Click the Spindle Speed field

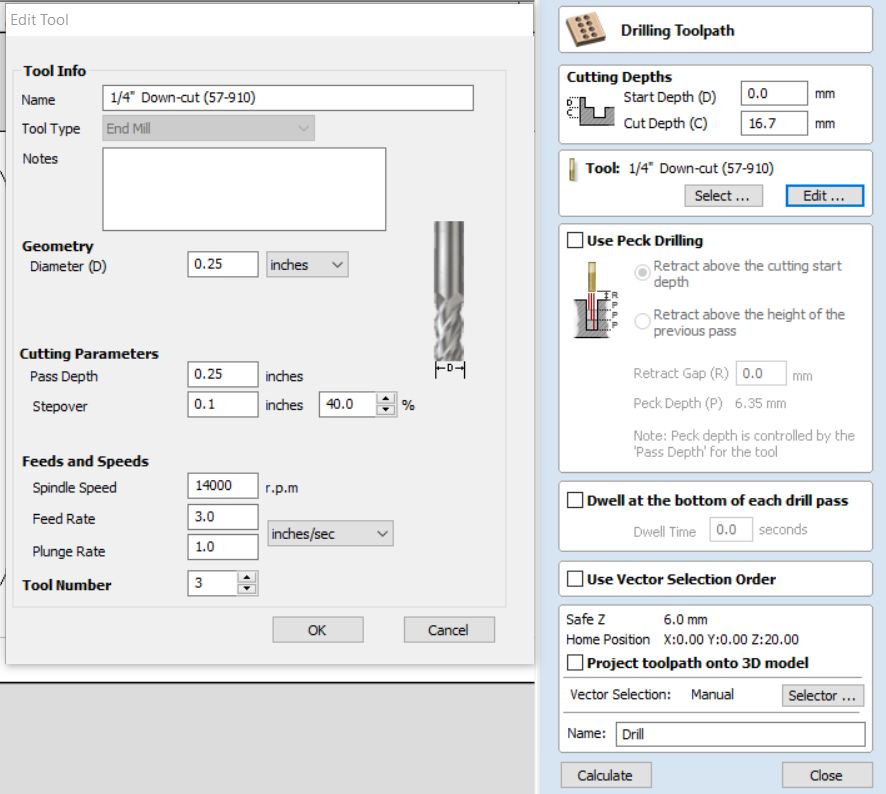point(223,485)
